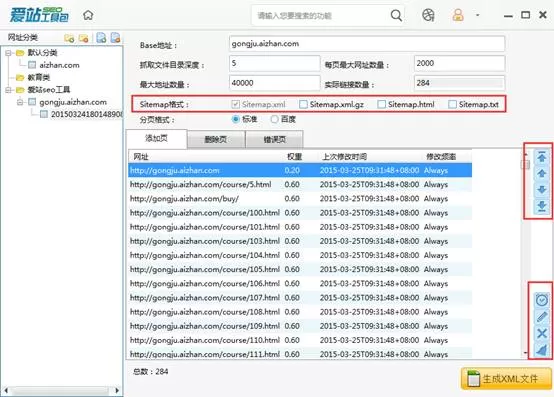Click the 抓取文件目录深度 field

pyautogui.click(x=275, y=63)
